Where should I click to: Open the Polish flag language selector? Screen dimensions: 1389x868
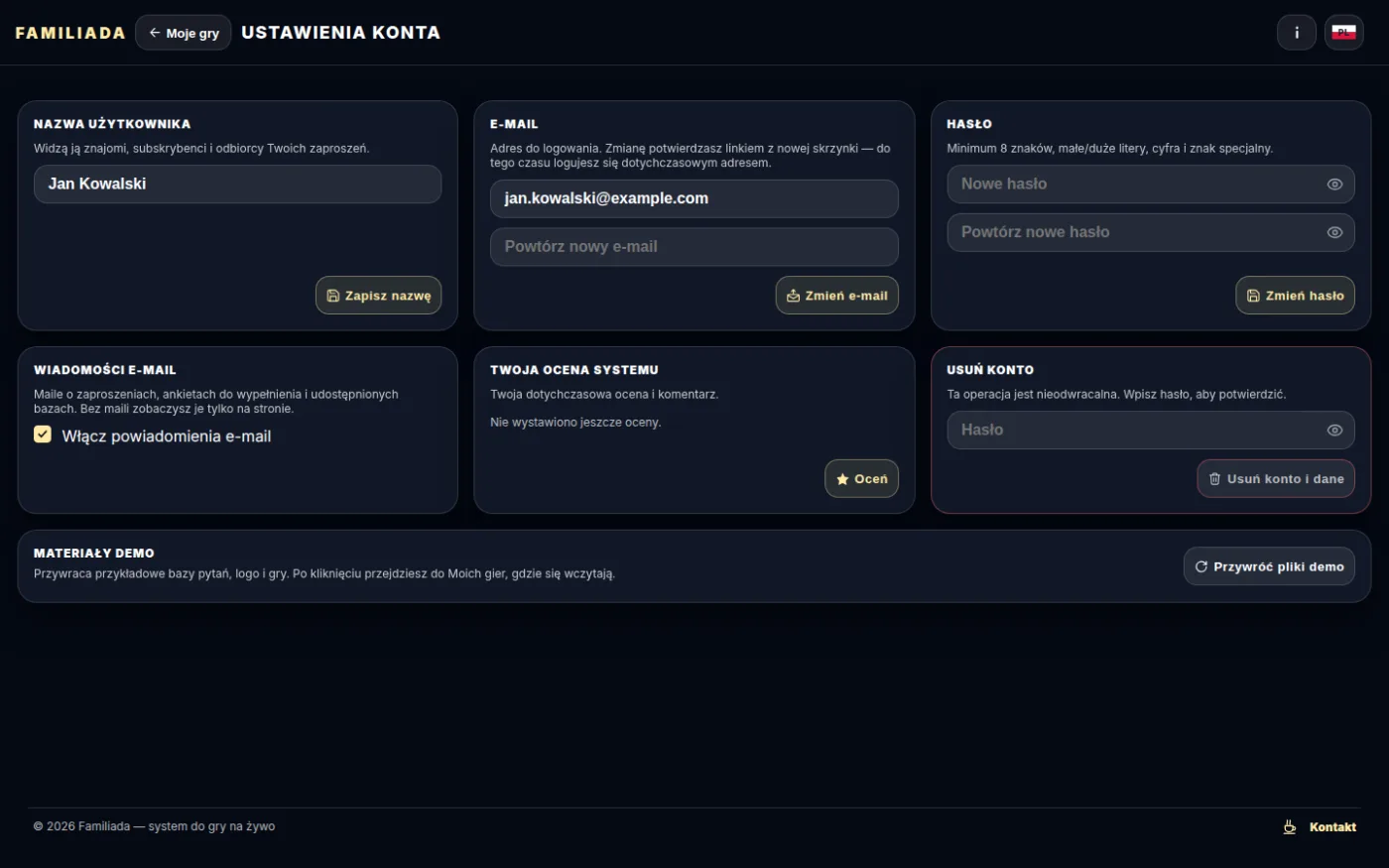1343,33
